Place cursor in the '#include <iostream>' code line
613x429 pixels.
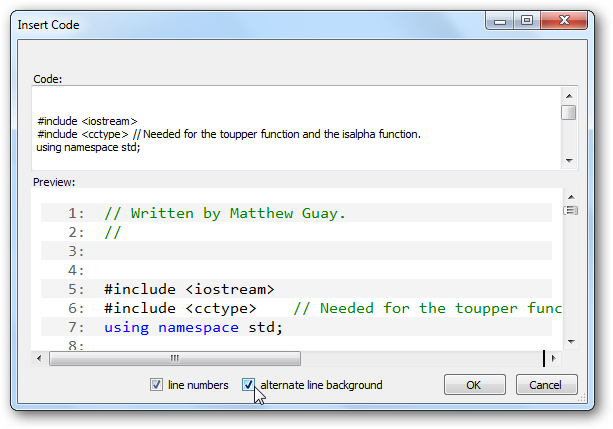tap(87, 121)
